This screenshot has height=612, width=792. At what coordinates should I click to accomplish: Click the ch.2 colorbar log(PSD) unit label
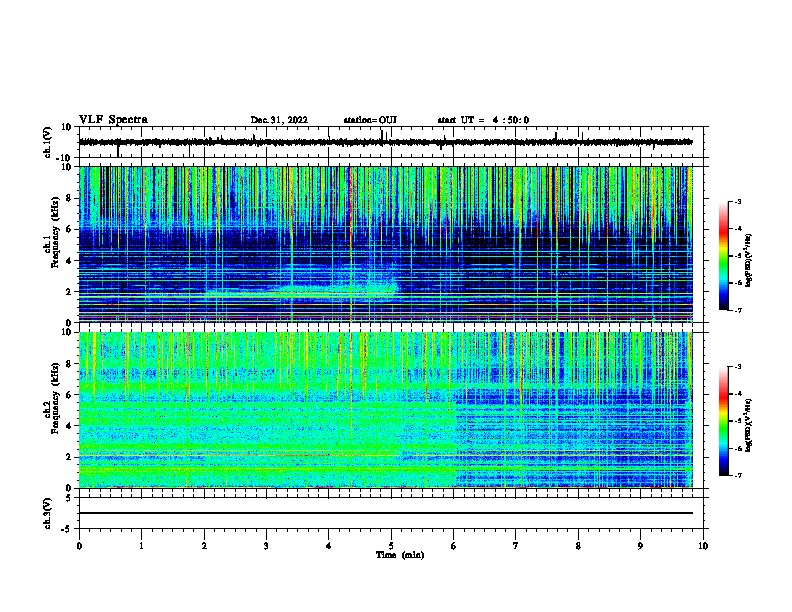[749, 425]
